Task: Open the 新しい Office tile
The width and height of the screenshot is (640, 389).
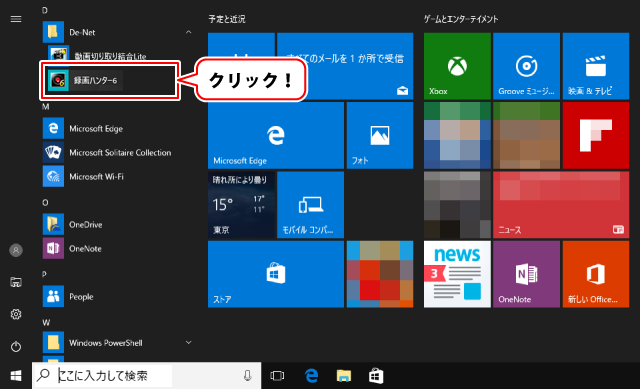Action: (x=596, y=274)
